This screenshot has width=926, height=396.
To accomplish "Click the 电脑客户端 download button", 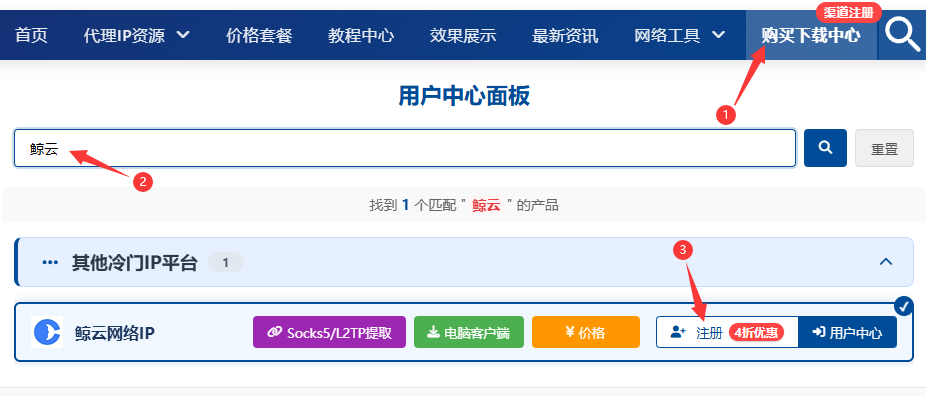I will point(469,332).
